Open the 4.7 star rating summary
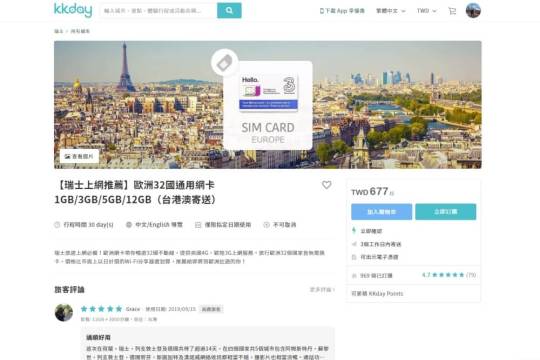The height and width of the screenshot is (360, 540). tap(449, 275)
